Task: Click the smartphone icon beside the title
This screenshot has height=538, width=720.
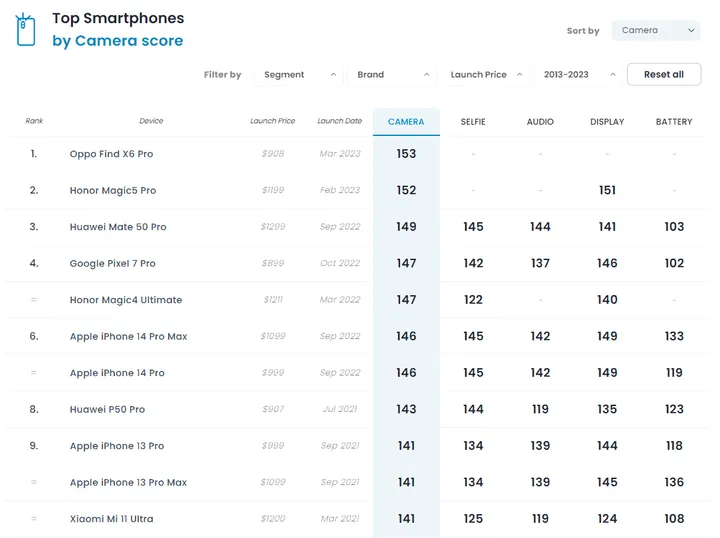Action: coord(26,30)
